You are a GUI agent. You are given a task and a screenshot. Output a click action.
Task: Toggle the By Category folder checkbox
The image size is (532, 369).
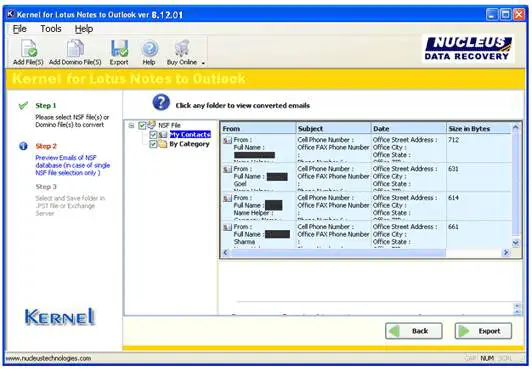[x=153, y=144]
